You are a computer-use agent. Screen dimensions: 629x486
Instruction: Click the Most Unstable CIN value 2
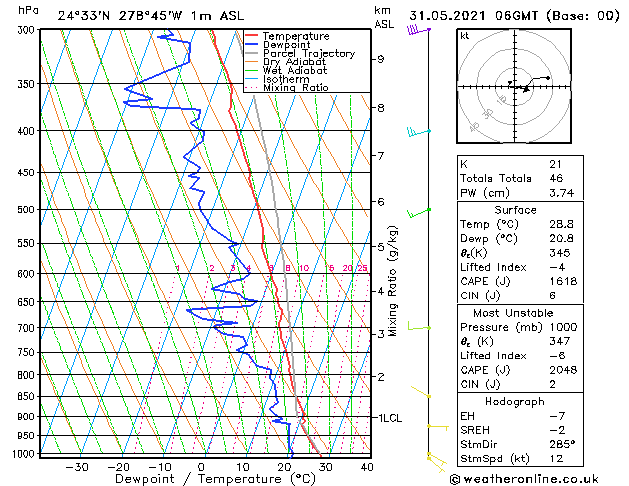(x=552, y=384)
